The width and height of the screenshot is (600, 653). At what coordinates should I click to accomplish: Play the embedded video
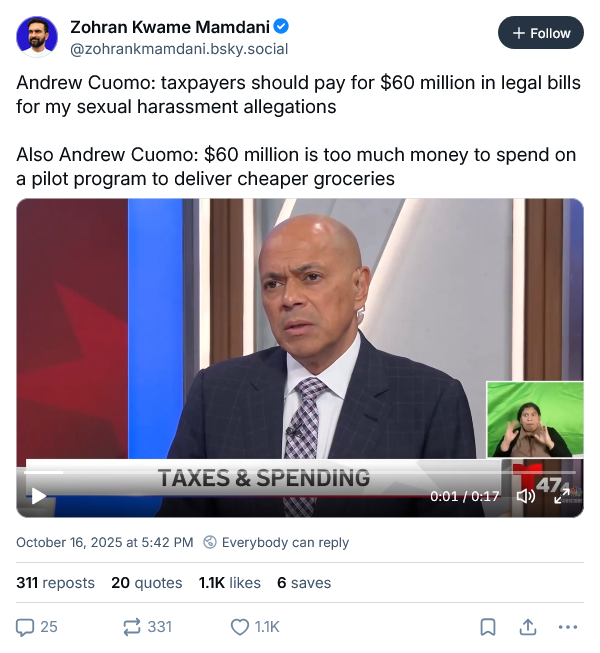click(x=39, y=496)
